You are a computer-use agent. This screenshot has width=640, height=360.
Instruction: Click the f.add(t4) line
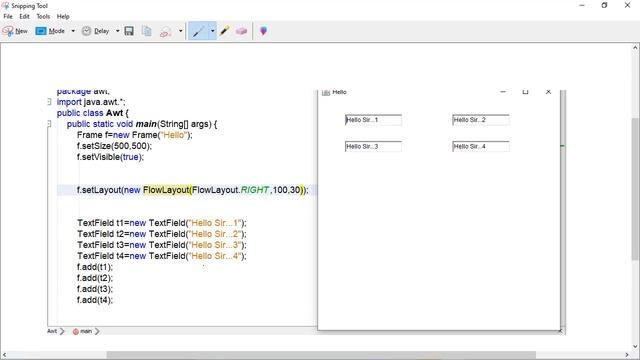(95, 300)
